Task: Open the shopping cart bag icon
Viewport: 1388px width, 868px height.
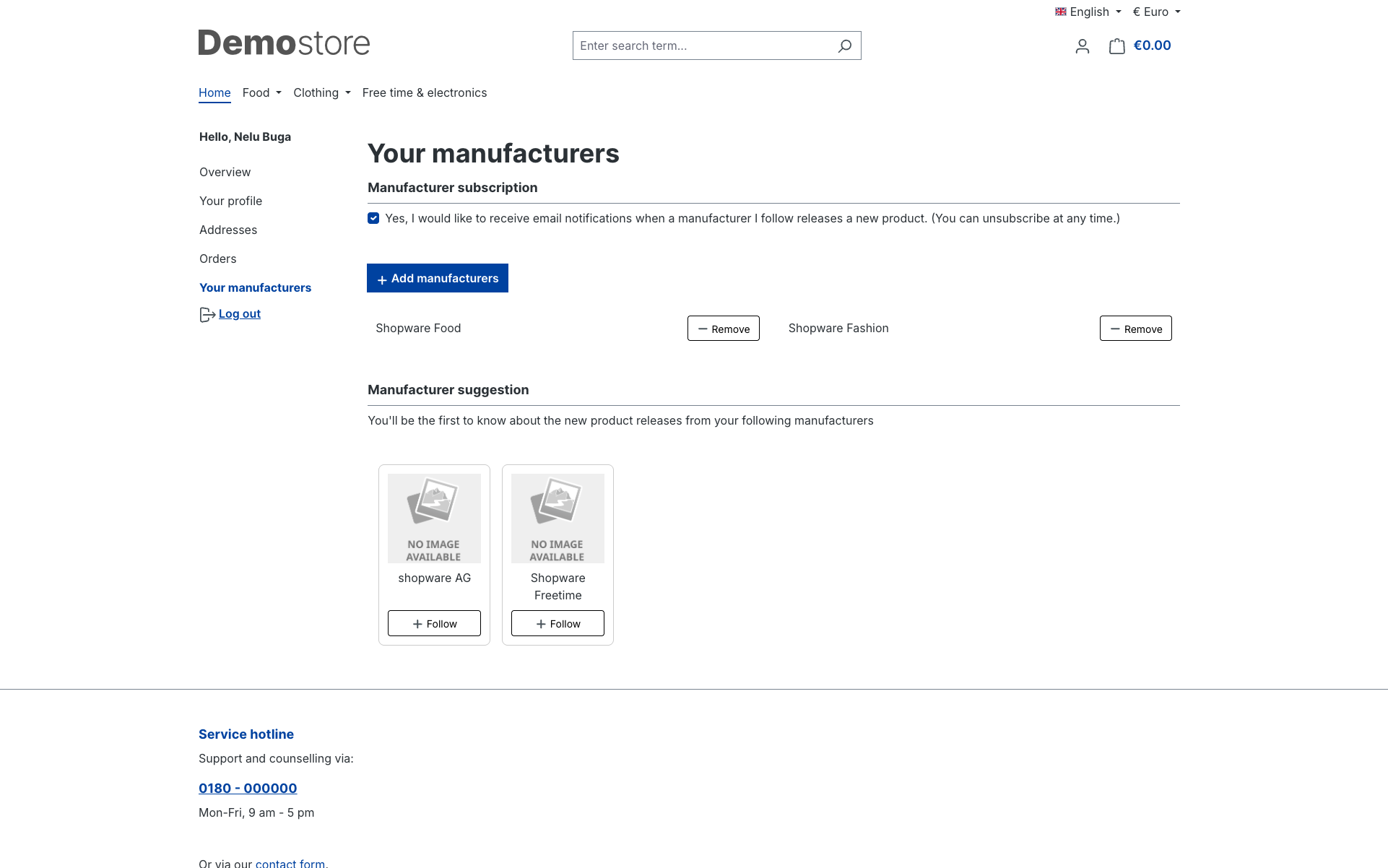Action: 1116,45
